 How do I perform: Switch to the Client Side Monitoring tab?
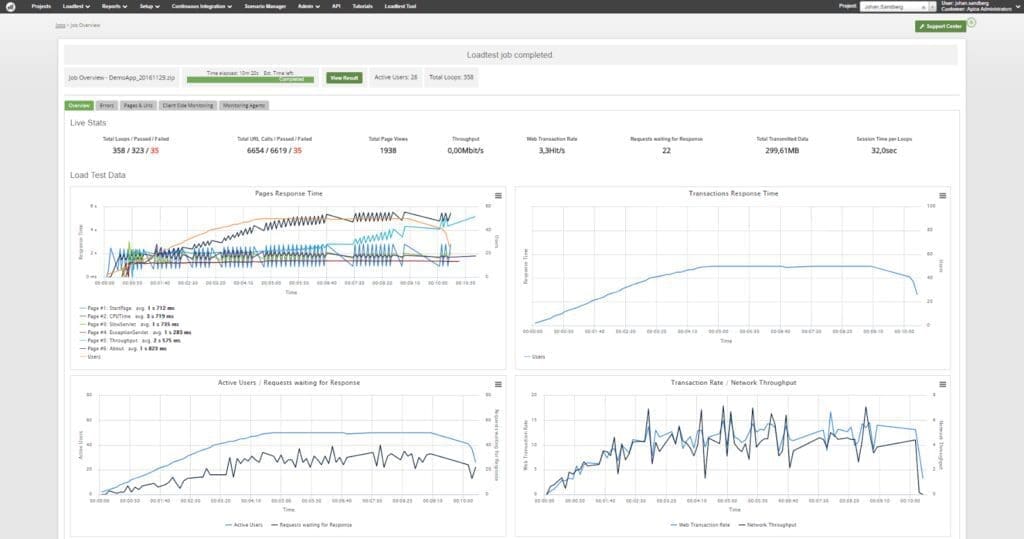[187, 104]
